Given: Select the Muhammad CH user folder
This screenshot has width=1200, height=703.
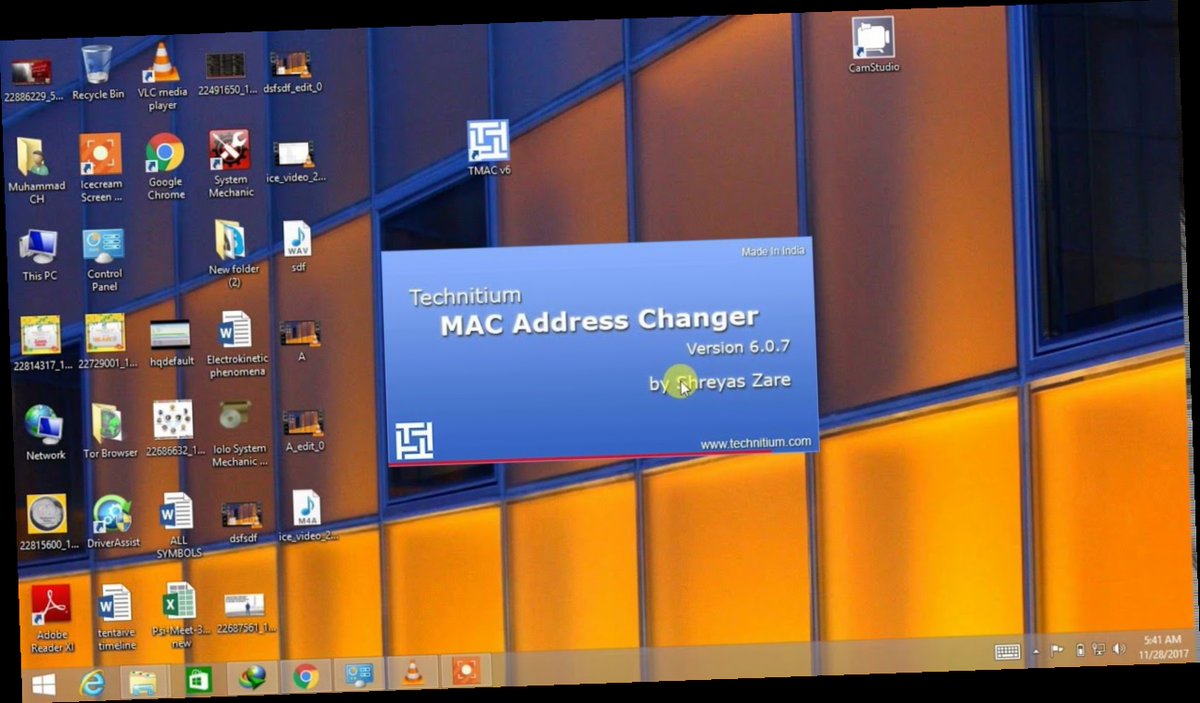Looking at the screenshot, I should tap(36, 171).
